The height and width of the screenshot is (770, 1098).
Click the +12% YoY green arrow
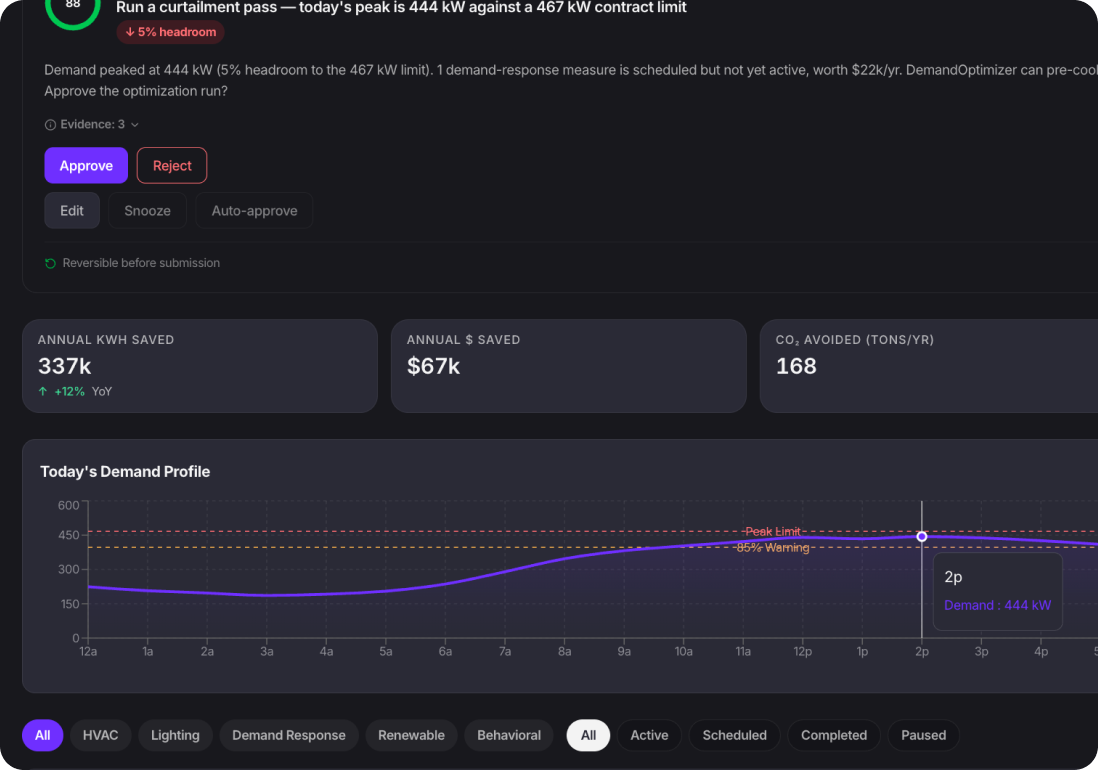tap(43, 391)
